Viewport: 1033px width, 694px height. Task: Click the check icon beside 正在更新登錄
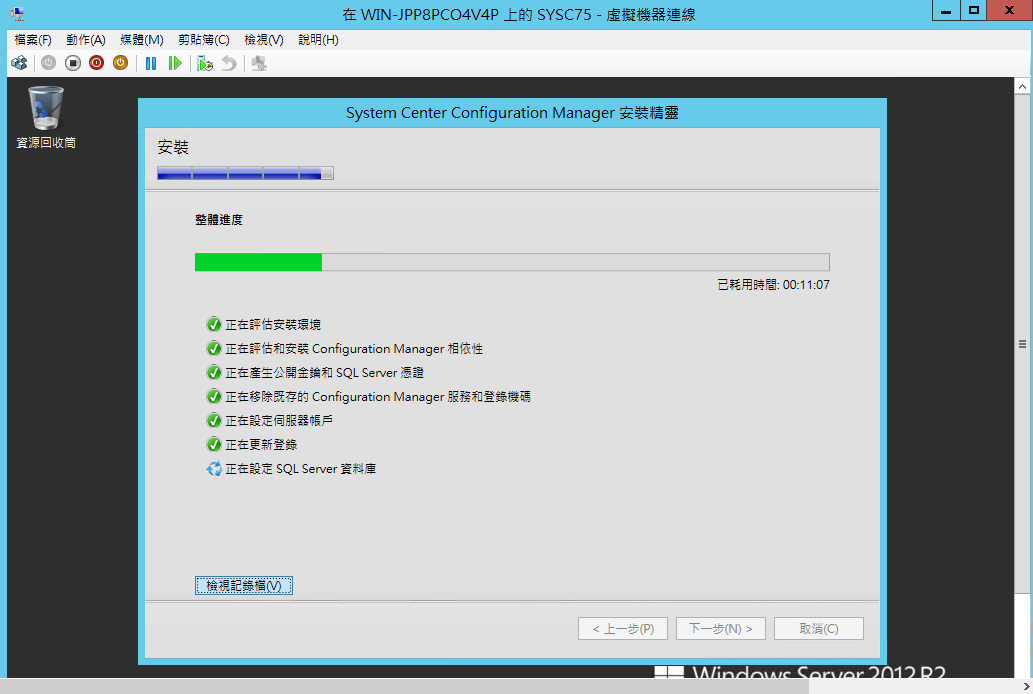tap(213, 445)
